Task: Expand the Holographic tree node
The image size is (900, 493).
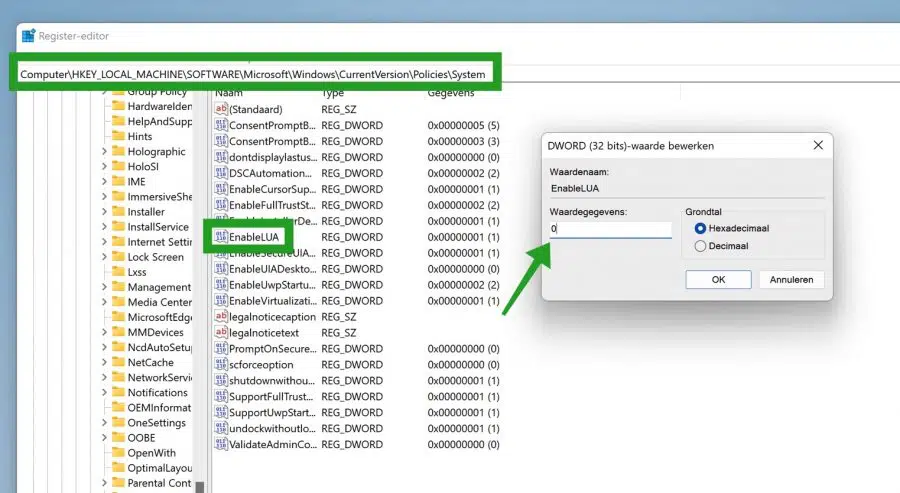Action: [104, 152]
